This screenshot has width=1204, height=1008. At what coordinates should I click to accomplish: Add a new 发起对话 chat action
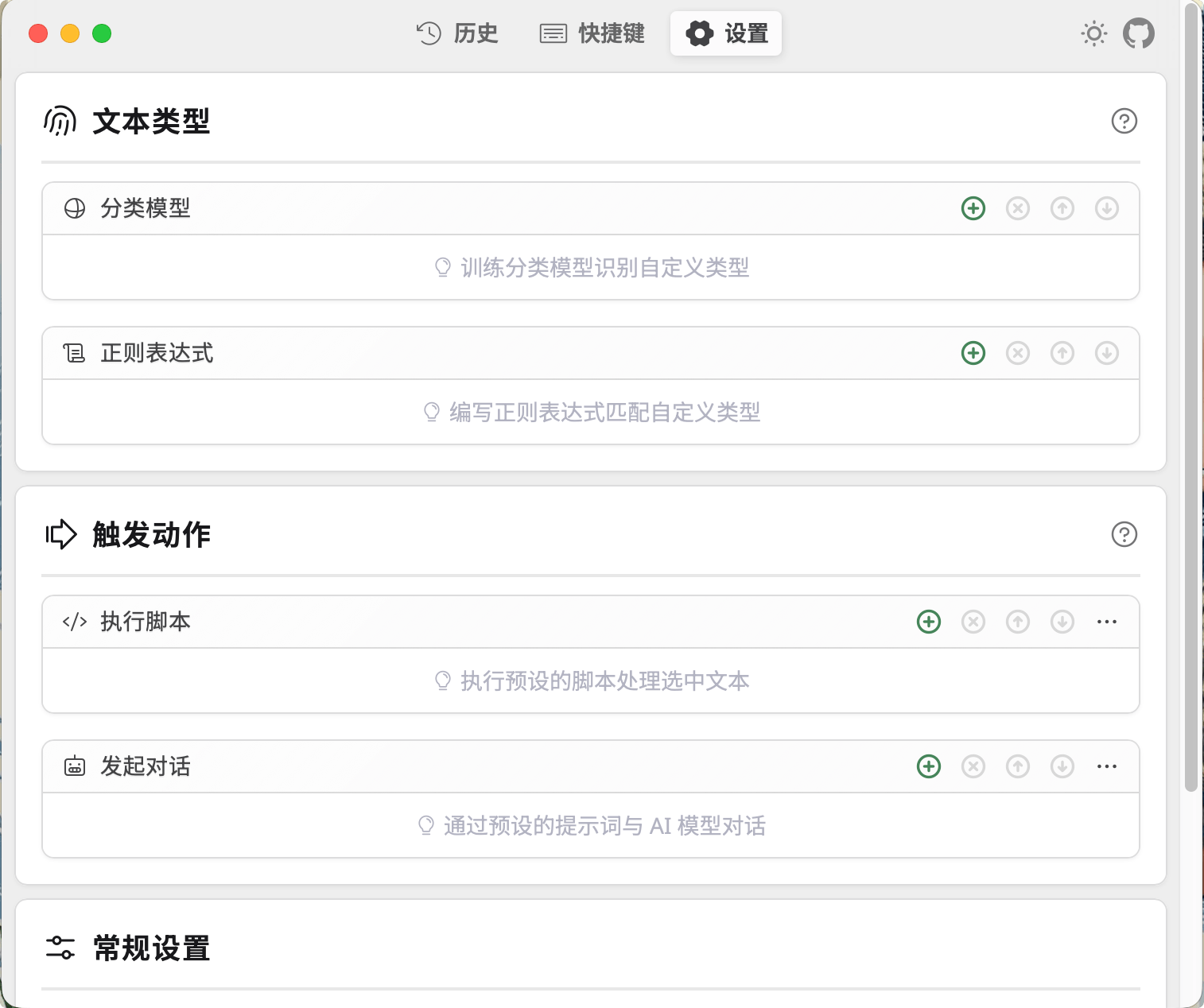click(929, 766)
